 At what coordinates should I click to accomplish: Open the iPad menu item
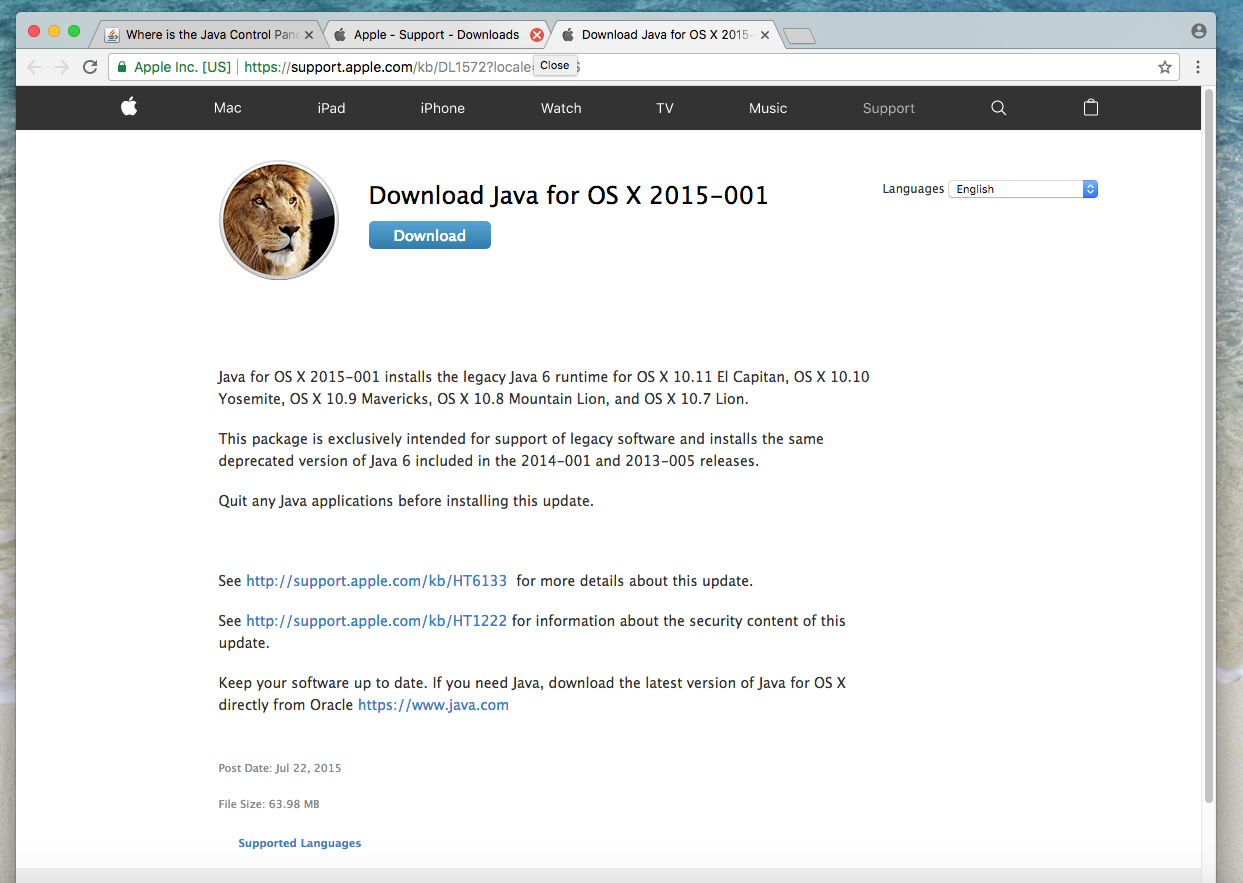[332, 108]
